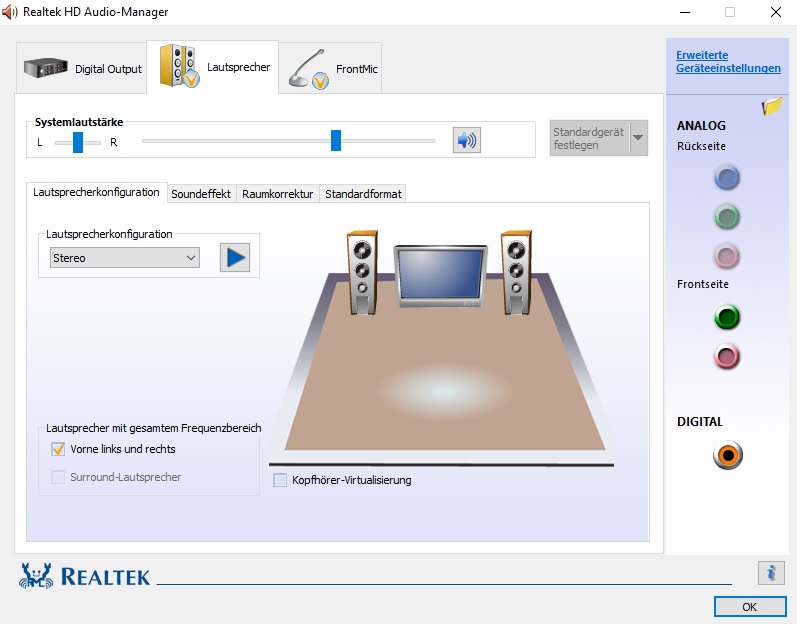Image resolution: width=797 pixels, height=624 pixels.
Task: Play the speaker configuration test sound
Action: 235,258
